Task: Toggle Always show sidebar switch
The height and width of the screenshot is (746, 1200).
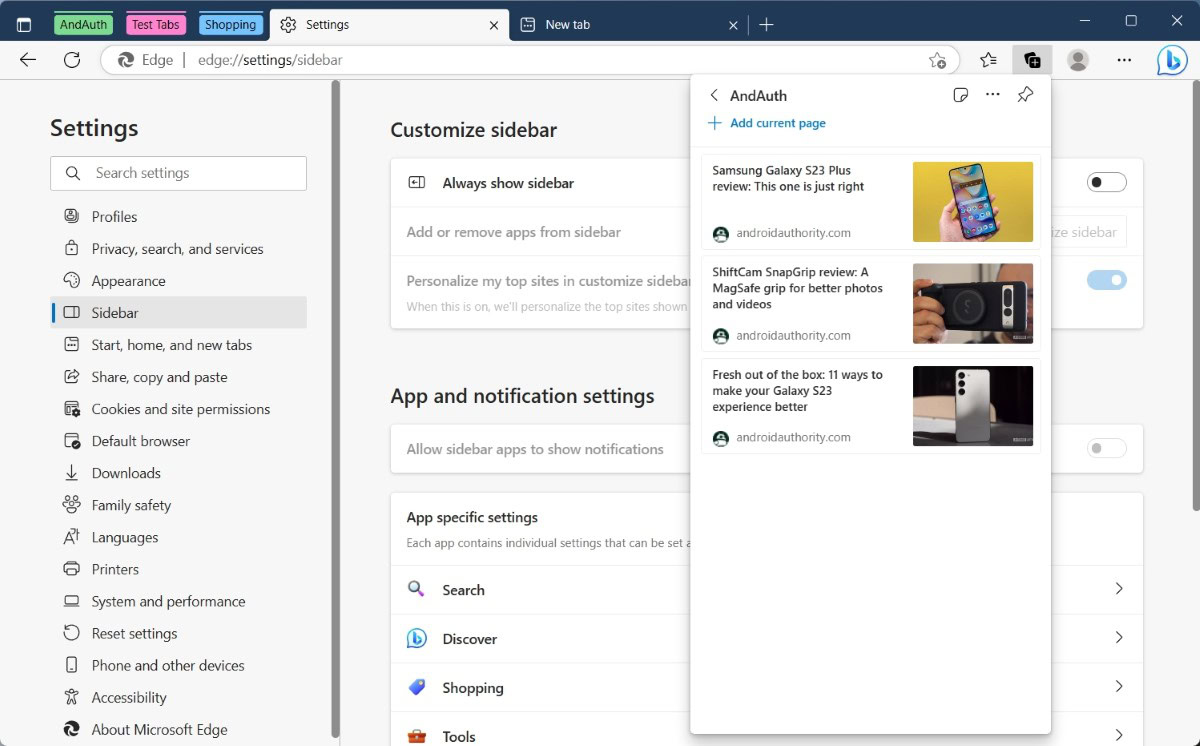Action: click(1106, 183)
